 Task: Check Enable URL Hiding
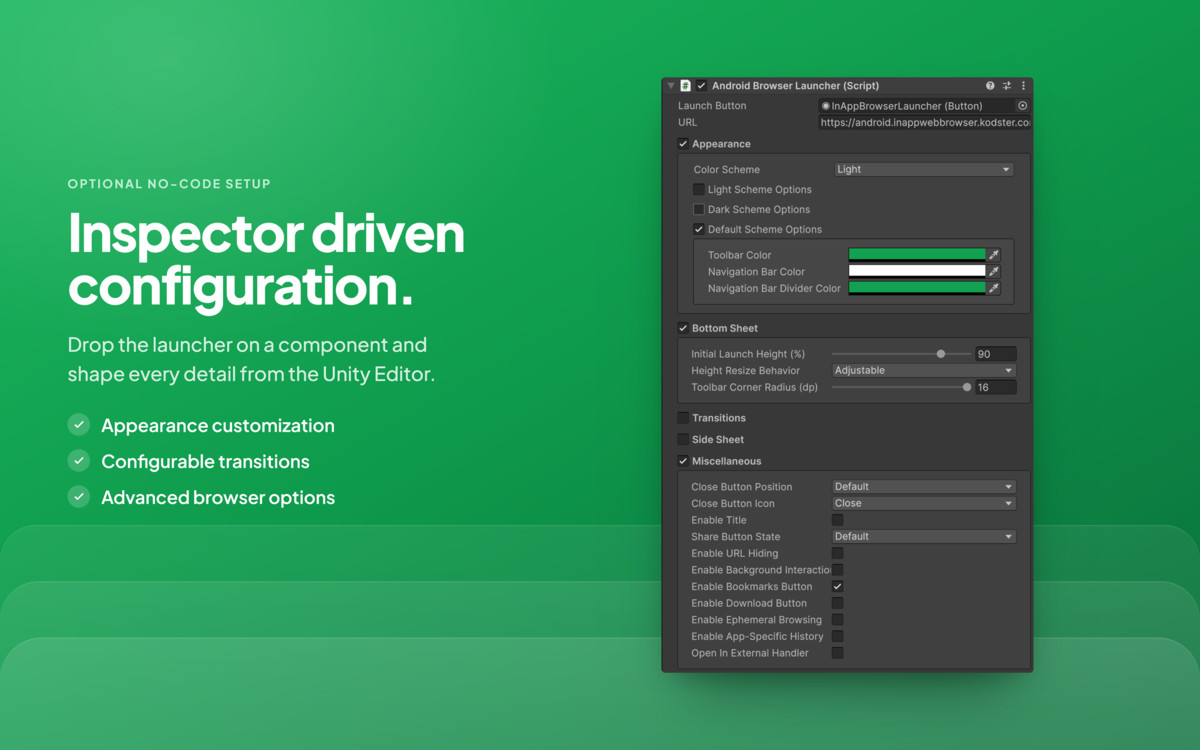tap(838, 553)
